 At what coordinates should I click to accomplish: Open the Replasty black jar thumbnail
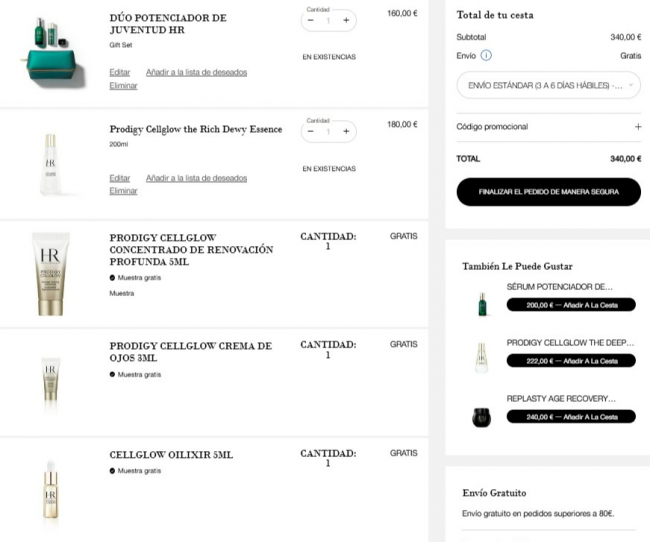481,417
